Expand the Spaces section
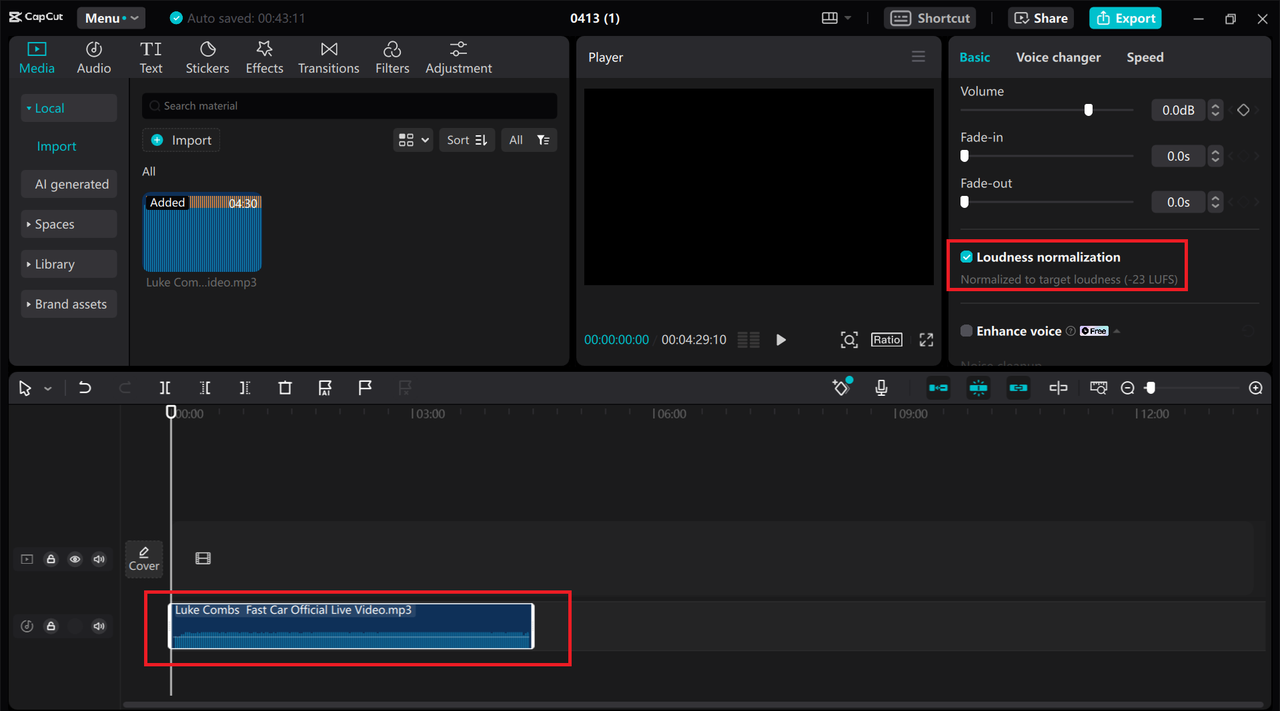This screenshot has width=1280, height=711. tap(69, 224)
